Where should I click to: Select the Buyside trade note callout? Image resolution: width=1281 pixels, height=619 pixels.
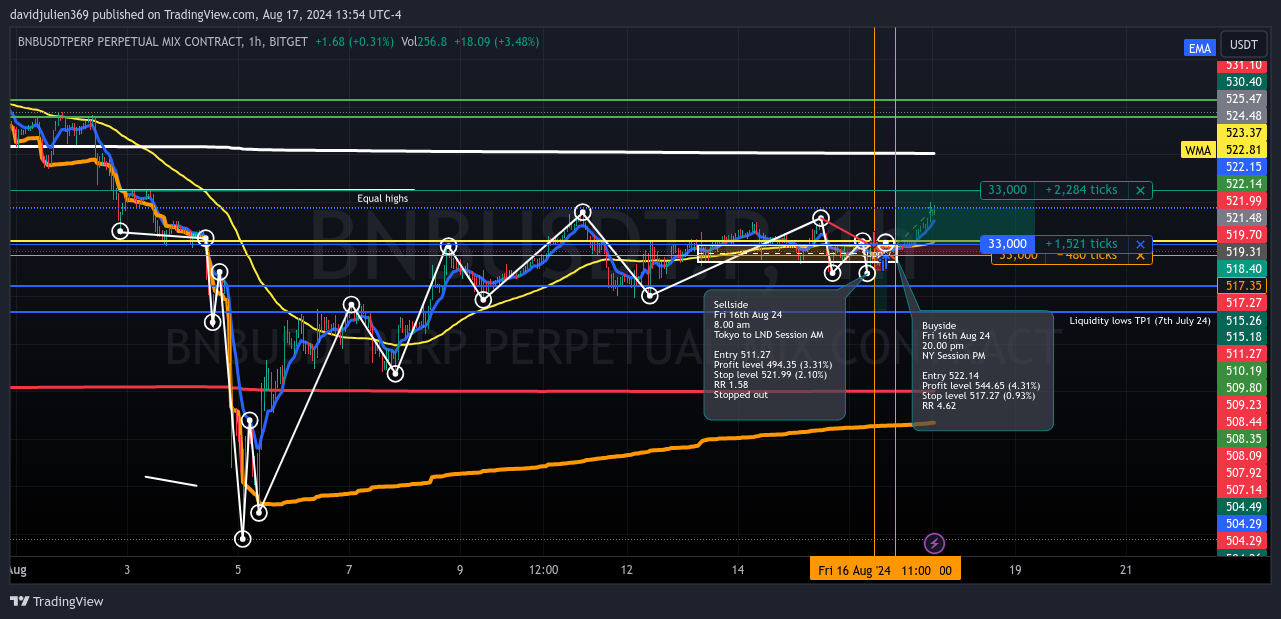pyautogui.click(x=983, y=371)
